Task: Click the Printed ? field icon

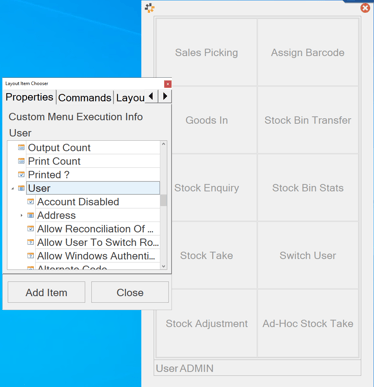Action: click(21, 175)
